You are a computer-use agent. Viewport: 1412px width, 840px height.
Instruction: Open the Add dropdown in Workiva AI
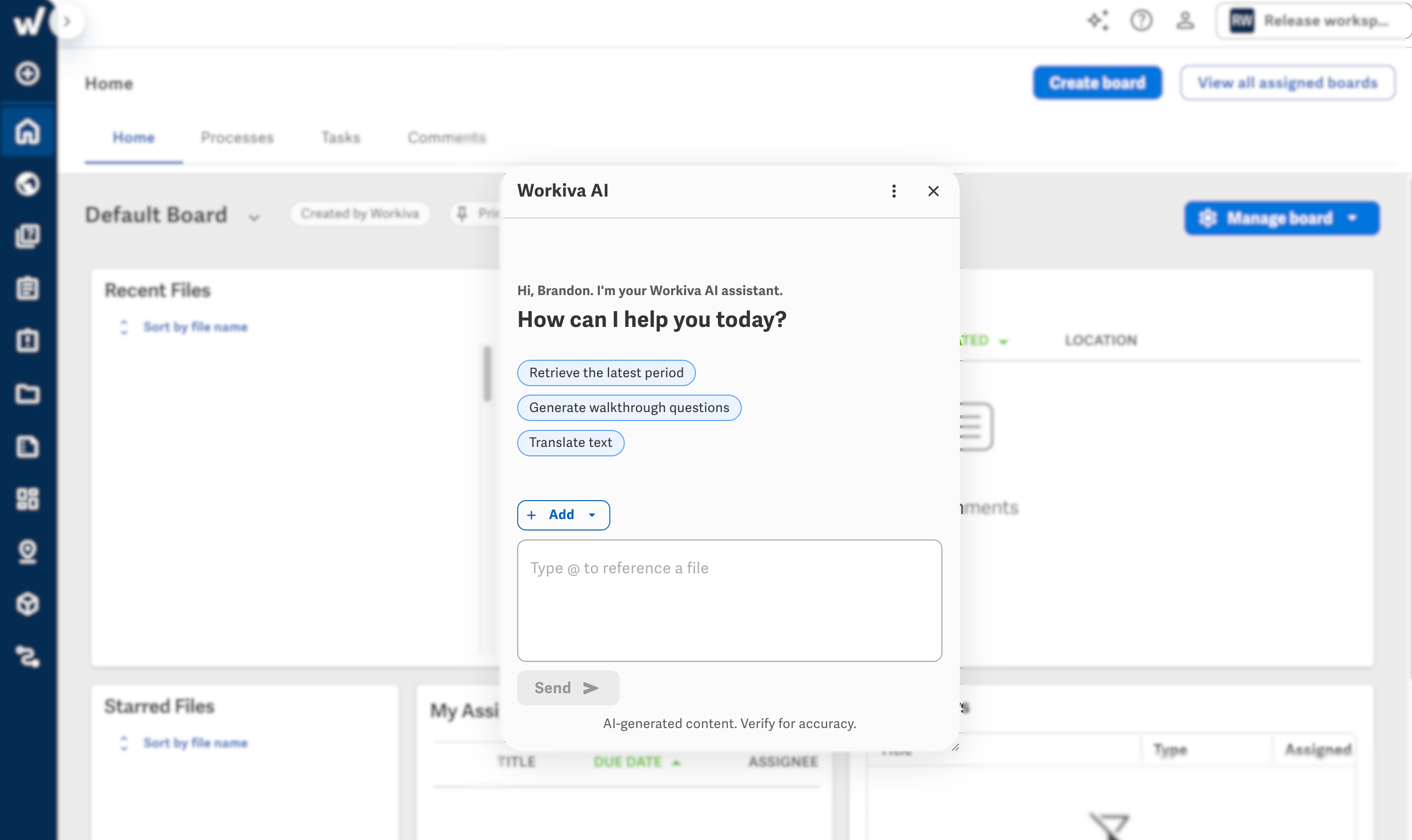[563, 515]
